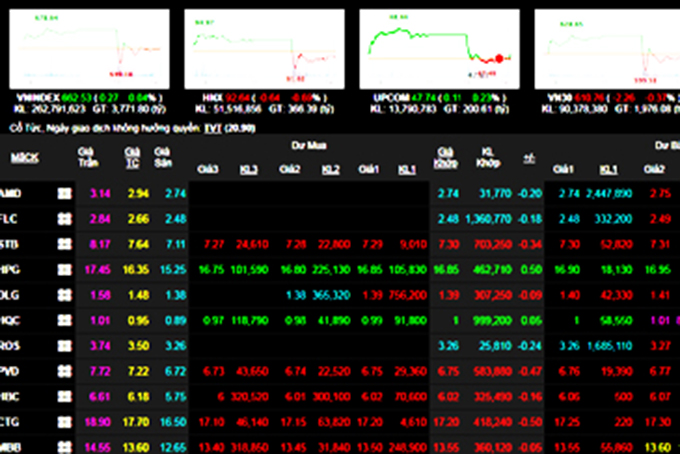Click the red marker dot on UPCOM chart

click(x=500, y=59)
